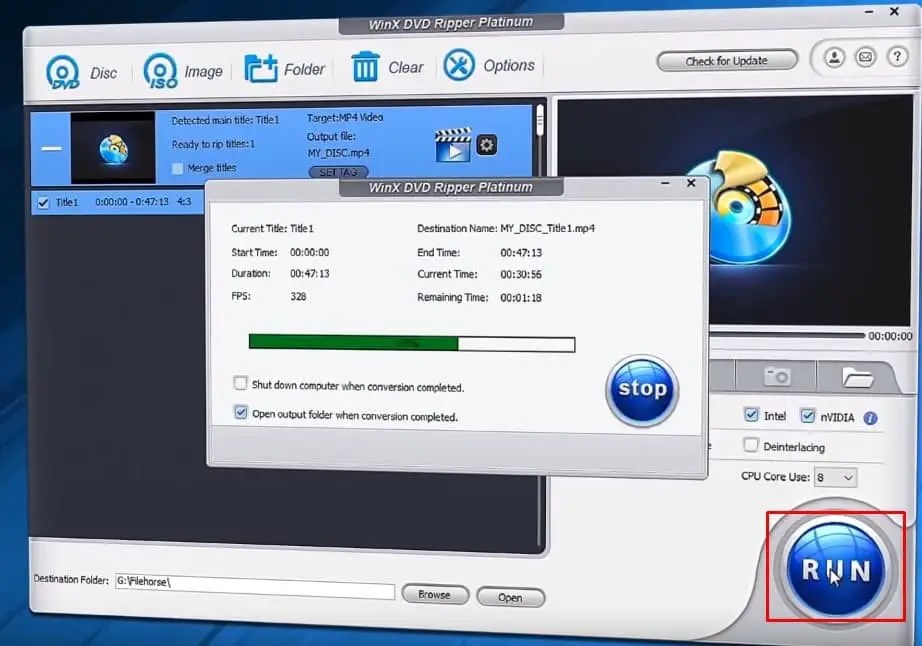Select Title1 row duration 0:00:00 - 0:47:13
The image size is (922, 646).
[132, 202]
